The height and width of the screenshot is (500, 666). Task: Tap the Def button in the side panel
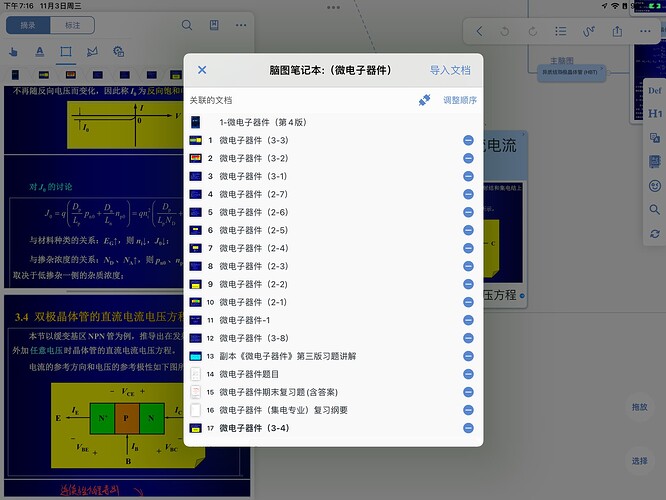(x=655, y=90)
